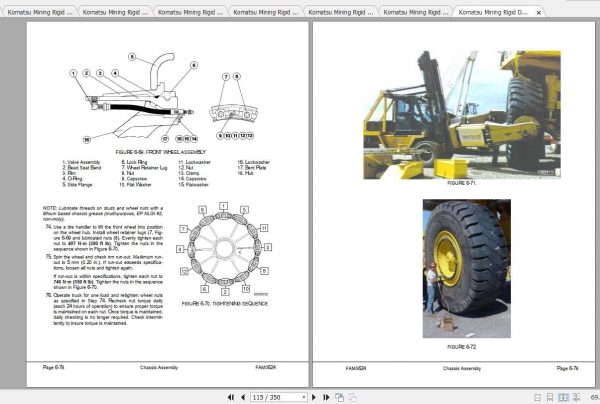
Task: Click the NOTE: Lubricate threads paragraph
Action: tap(103, 213)
